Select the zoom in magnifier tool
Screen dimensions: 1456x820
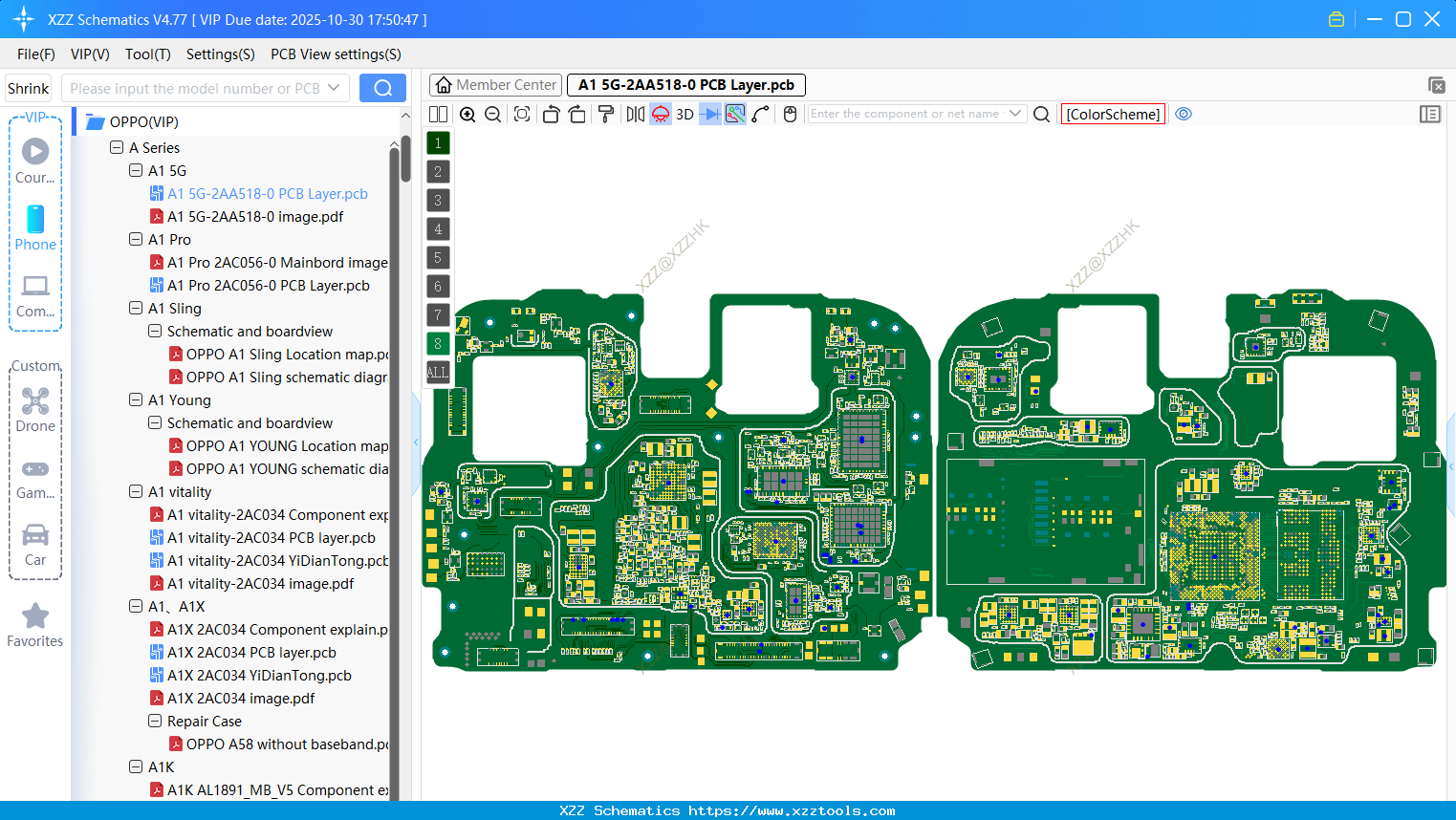(x=467, y=114)
